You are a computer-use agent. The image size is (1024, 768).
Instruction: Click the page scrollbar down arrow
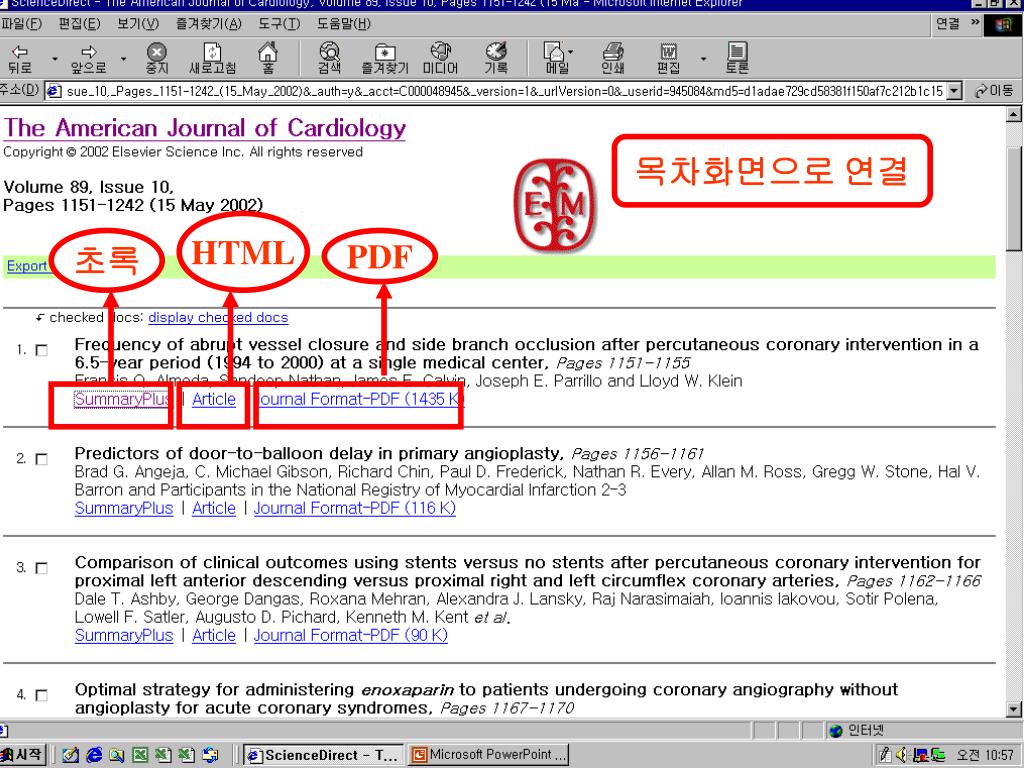pos(1014,710)
